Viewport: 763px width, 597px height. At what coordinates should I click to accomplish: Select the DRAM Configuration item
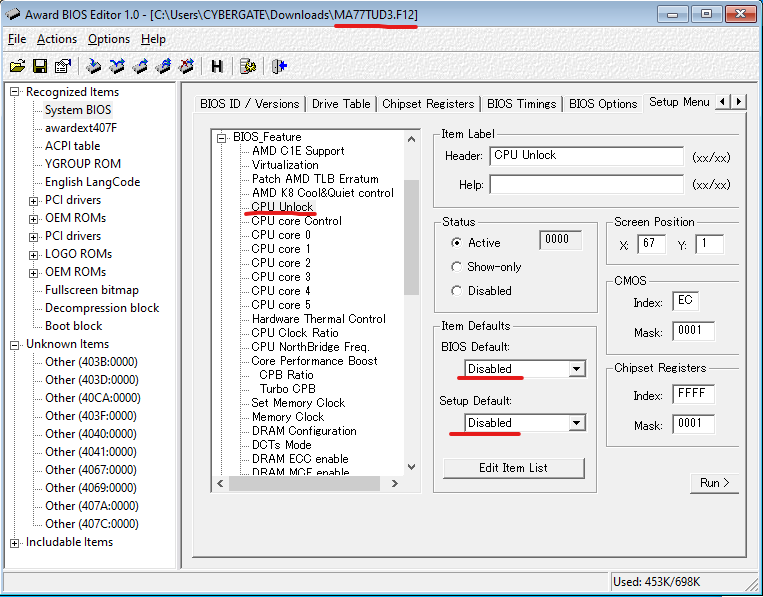pos(304,431)
